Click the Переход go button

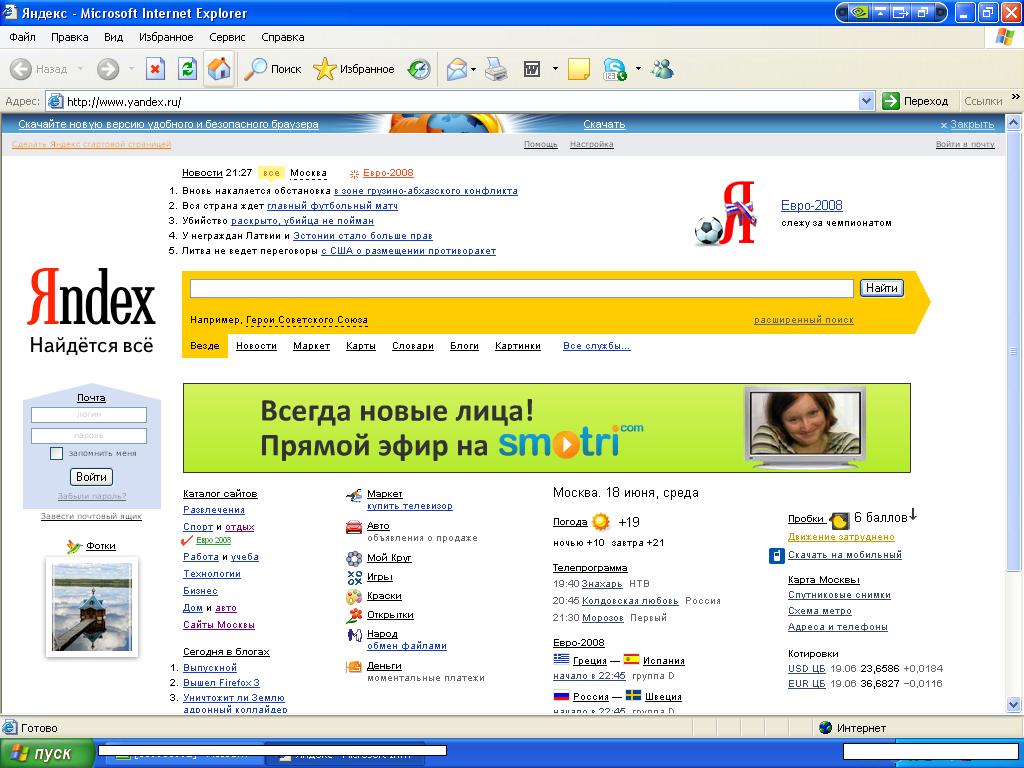tap(915, 101)
